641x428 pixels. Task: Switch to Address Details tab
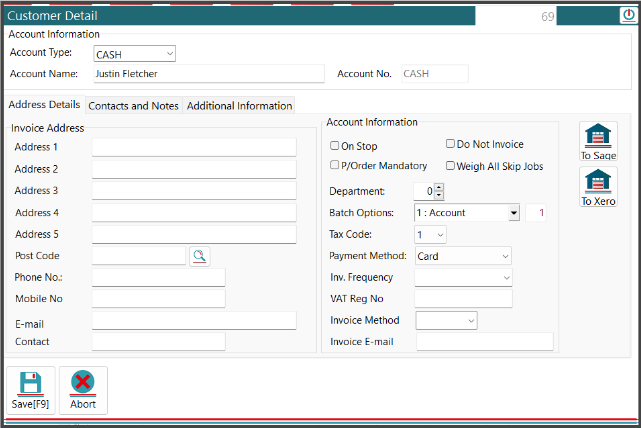point(44,105)
